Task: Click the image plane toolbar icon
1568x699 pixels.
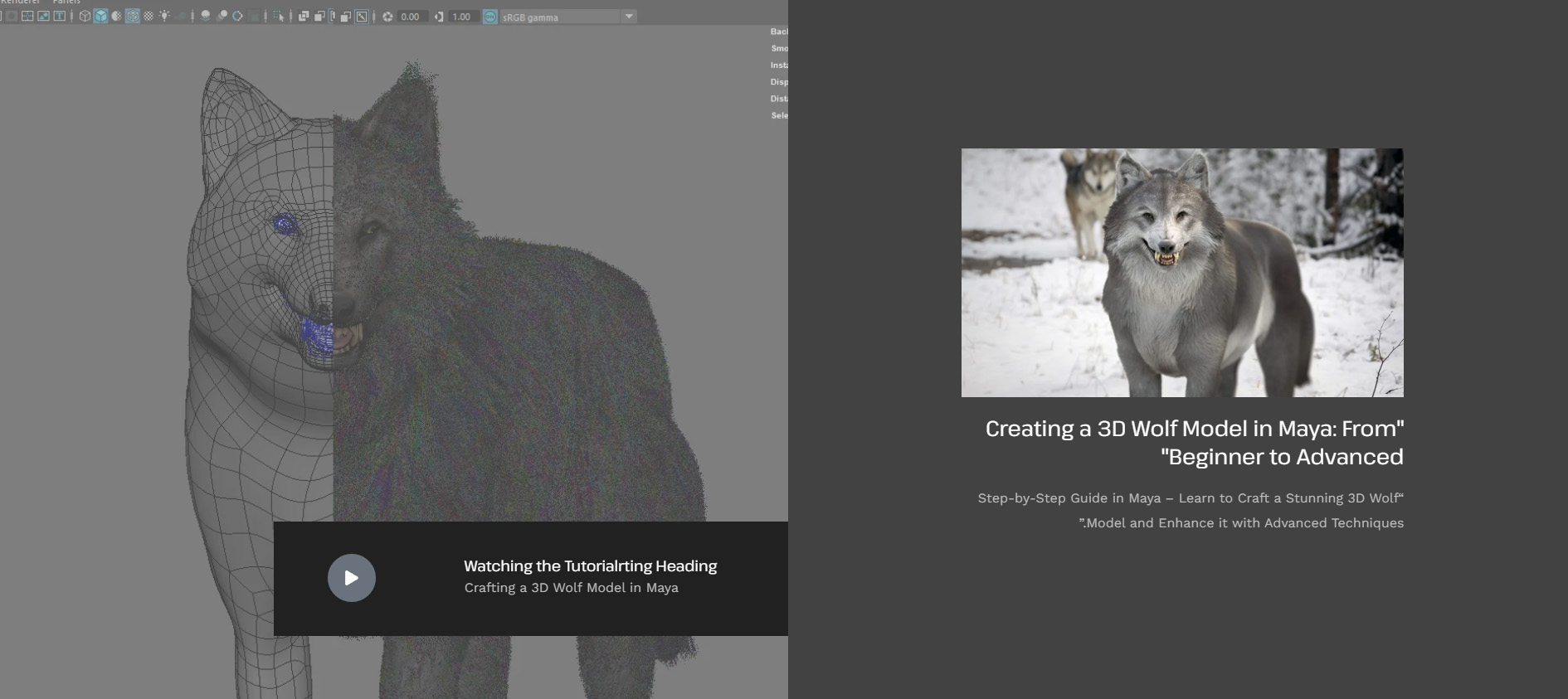Action: [43, 17]
